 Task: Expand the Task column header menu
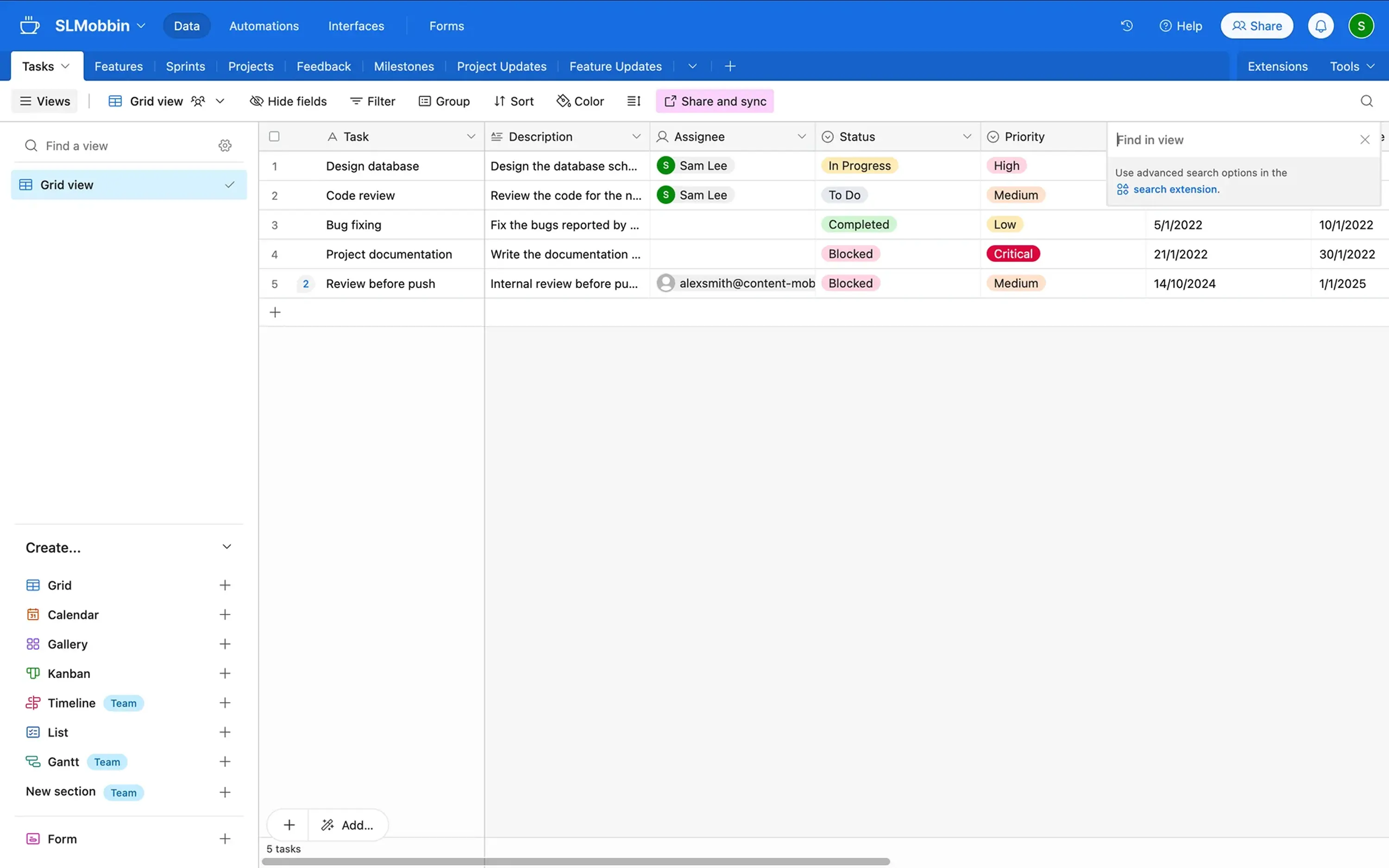(x=471, y=137)
